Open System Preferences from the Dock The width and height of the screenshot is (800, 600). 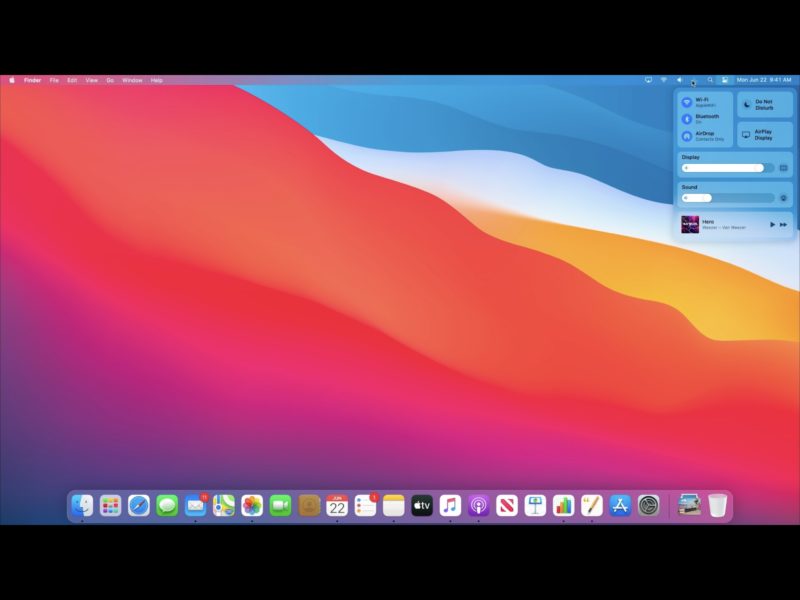click(x=648, y=506)
